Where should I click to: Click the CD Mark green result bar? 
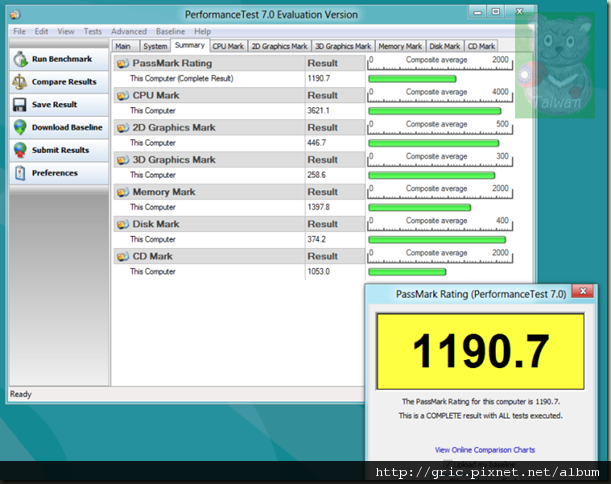pos(407,272)
